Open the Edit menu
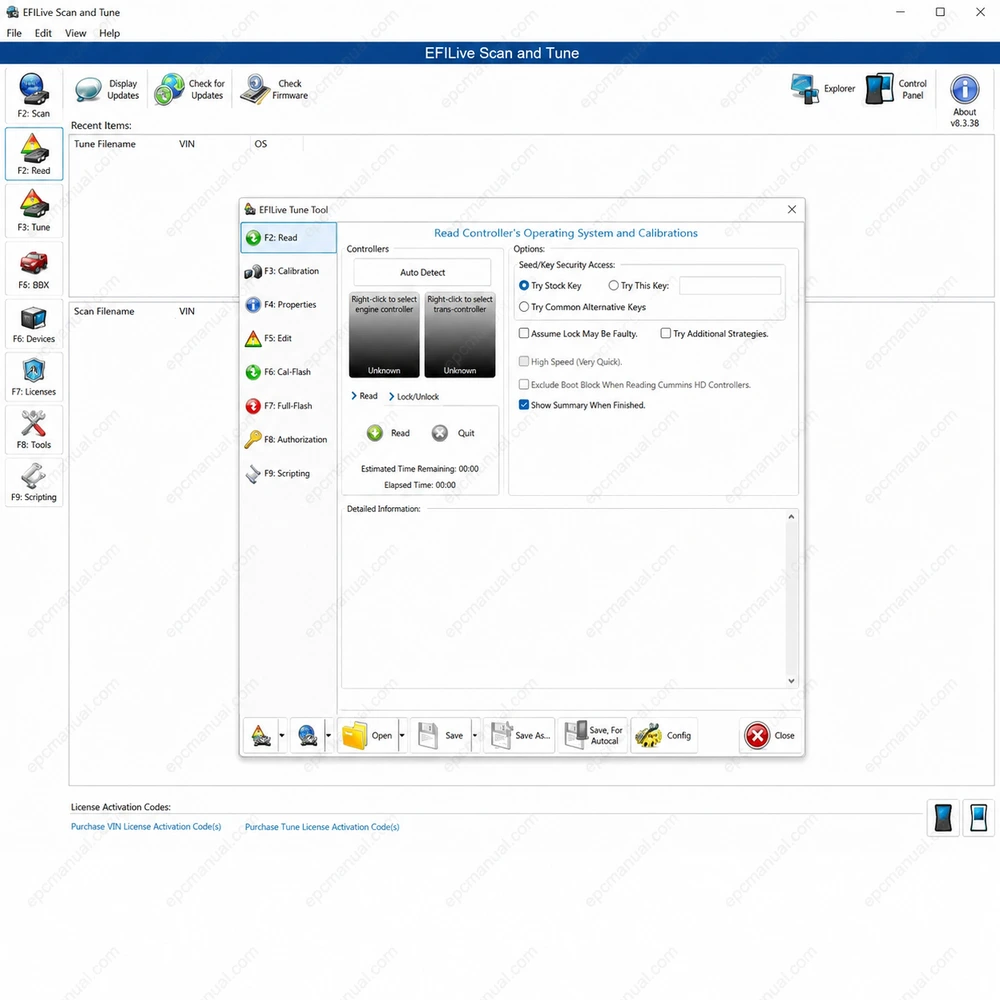This screenshot has width=1000, height=1000. tap(43, 33)
